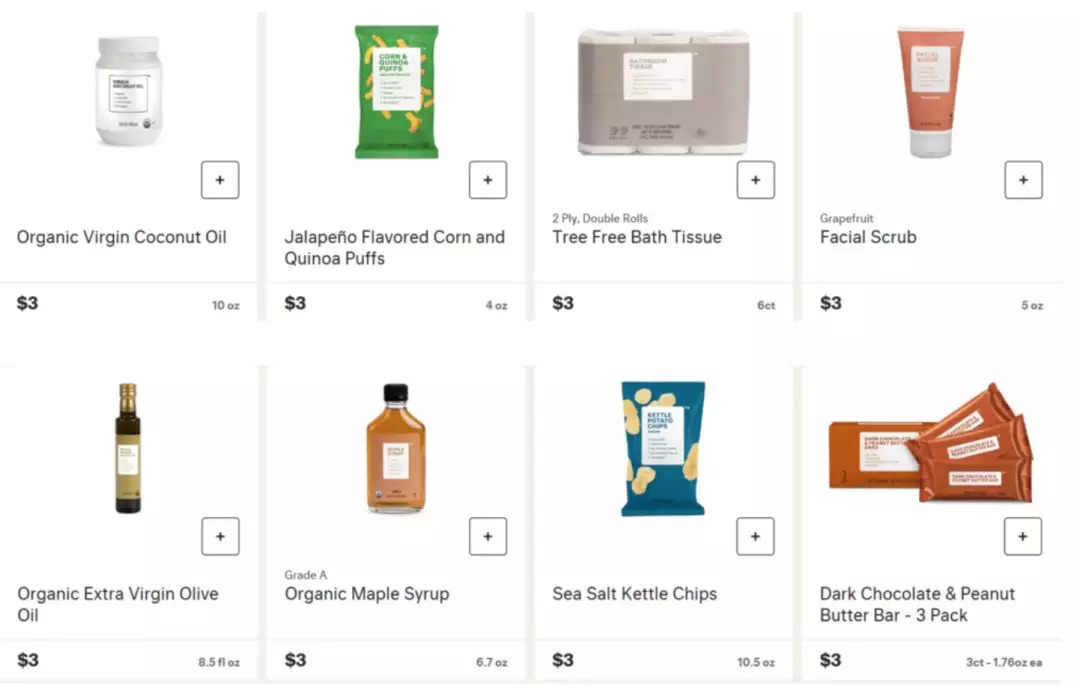
Task: Add Tree Free Bath Tissue to cart
Action: coord(755,180)
